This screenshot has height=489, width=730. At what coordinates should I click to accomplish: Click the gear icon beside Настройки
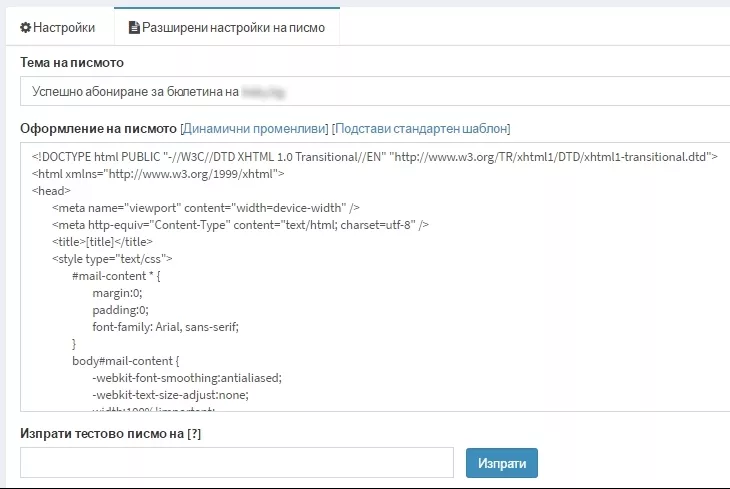tap(25, 27)
